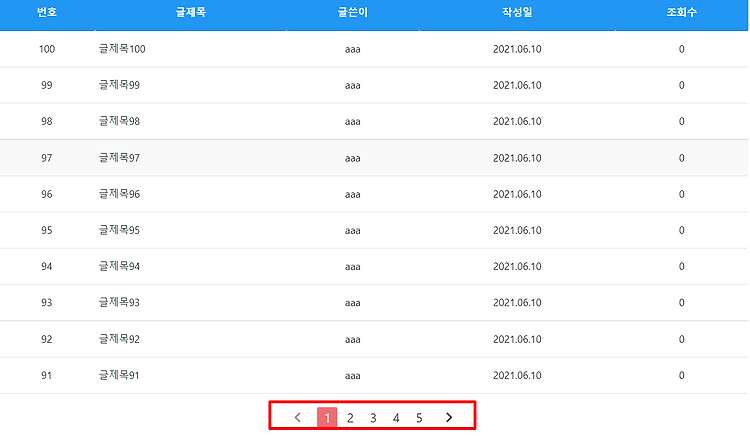Open post titled 글제목91
The image size is (750, 436).
[x=119, y=375]
